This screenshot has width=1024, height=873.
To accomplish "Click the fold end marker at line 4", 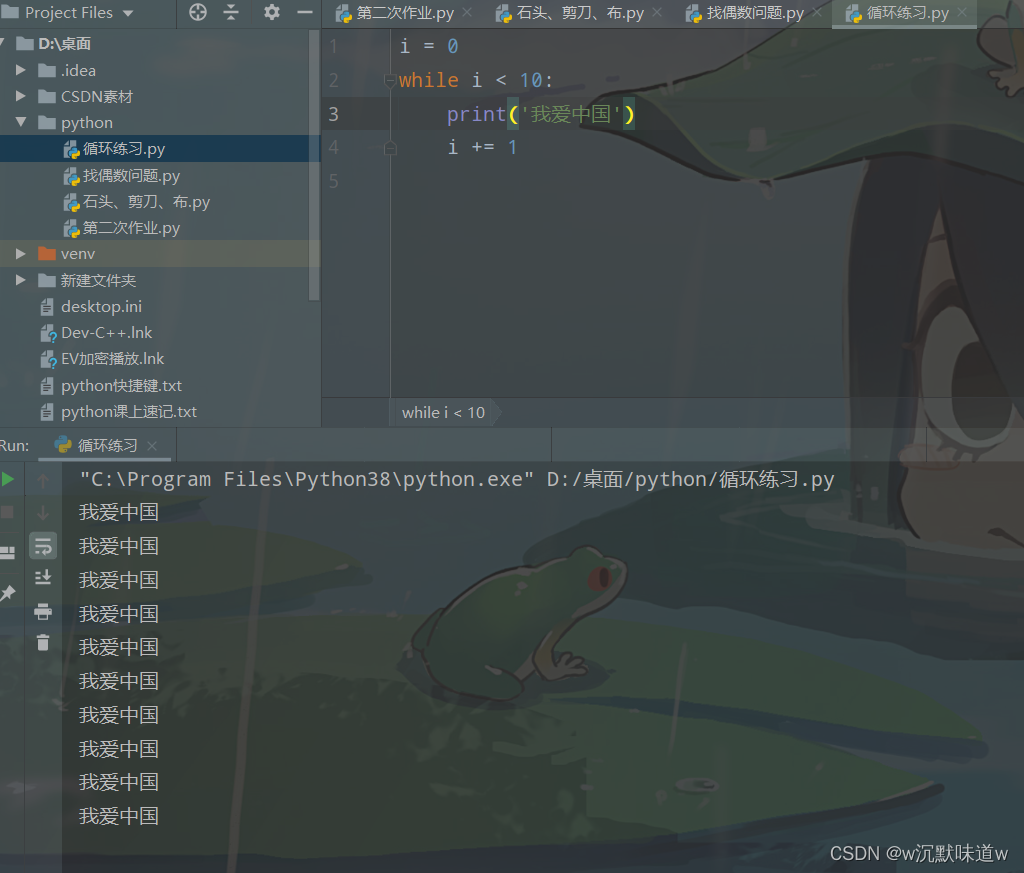I will pos(390,148).
